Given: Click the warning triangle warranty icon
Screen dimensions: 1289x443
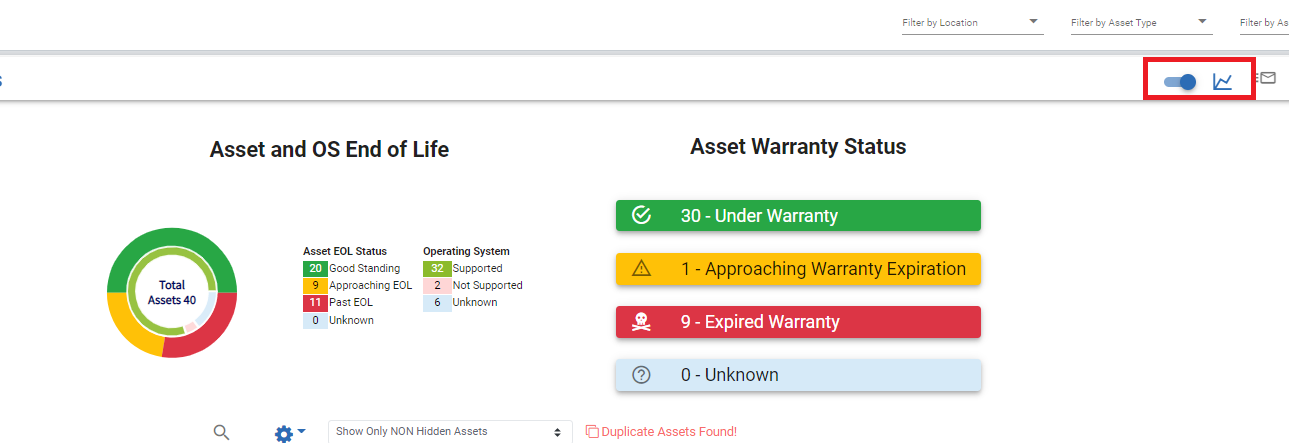Looking at the screenshot, I should [x=642, y=268].
